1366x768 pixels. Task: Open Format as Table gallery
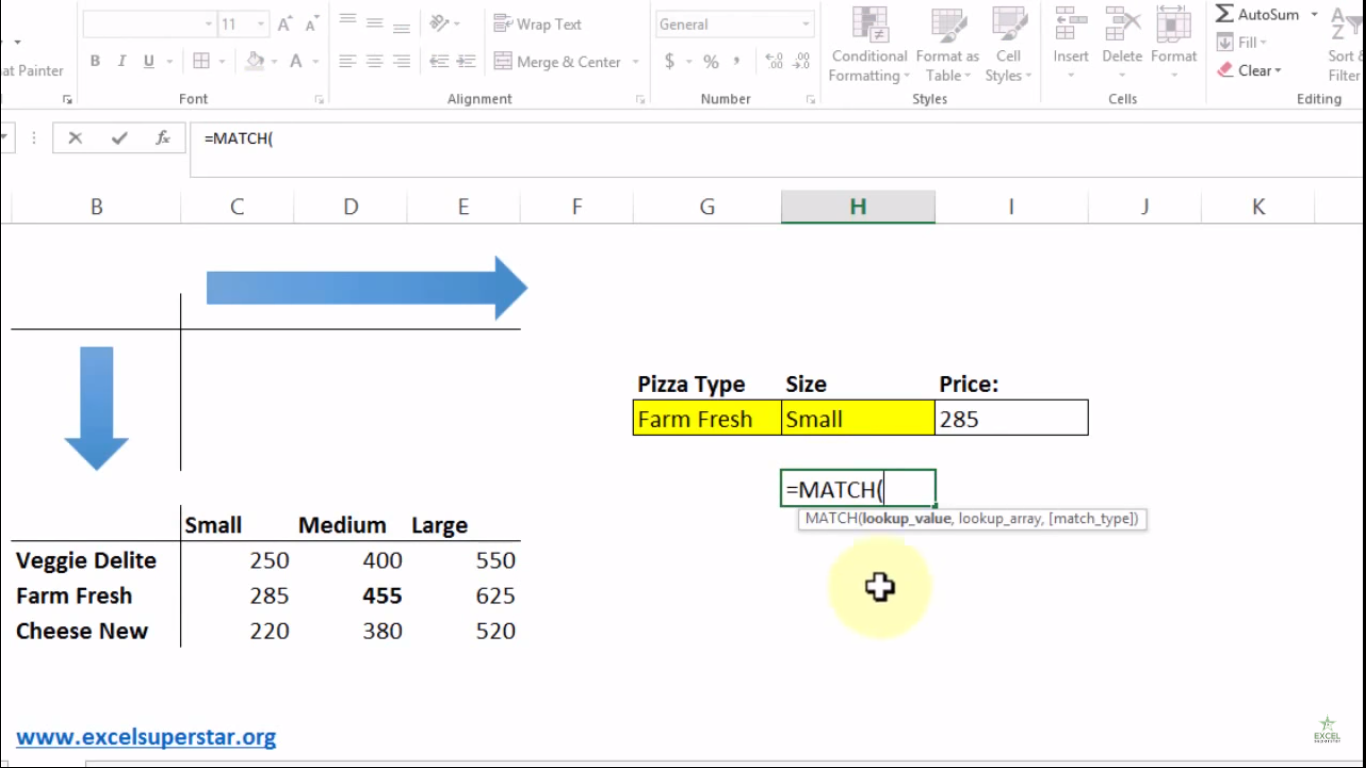point(947,45)
